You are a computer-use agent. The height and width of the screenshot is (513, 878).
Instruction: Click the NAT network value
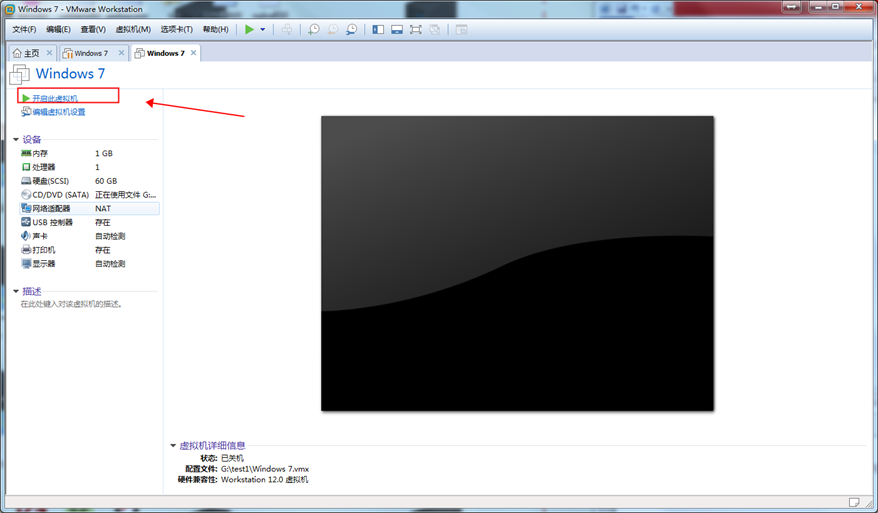coord(103,208)
